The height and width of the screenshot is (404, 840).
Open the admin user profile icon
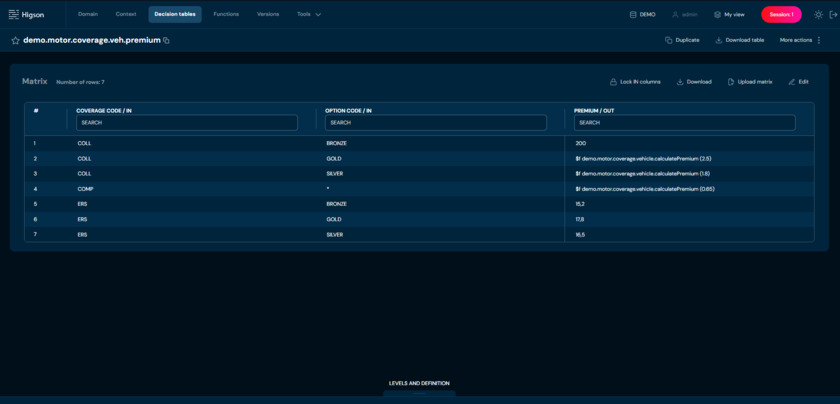click(x=675, y=14)
